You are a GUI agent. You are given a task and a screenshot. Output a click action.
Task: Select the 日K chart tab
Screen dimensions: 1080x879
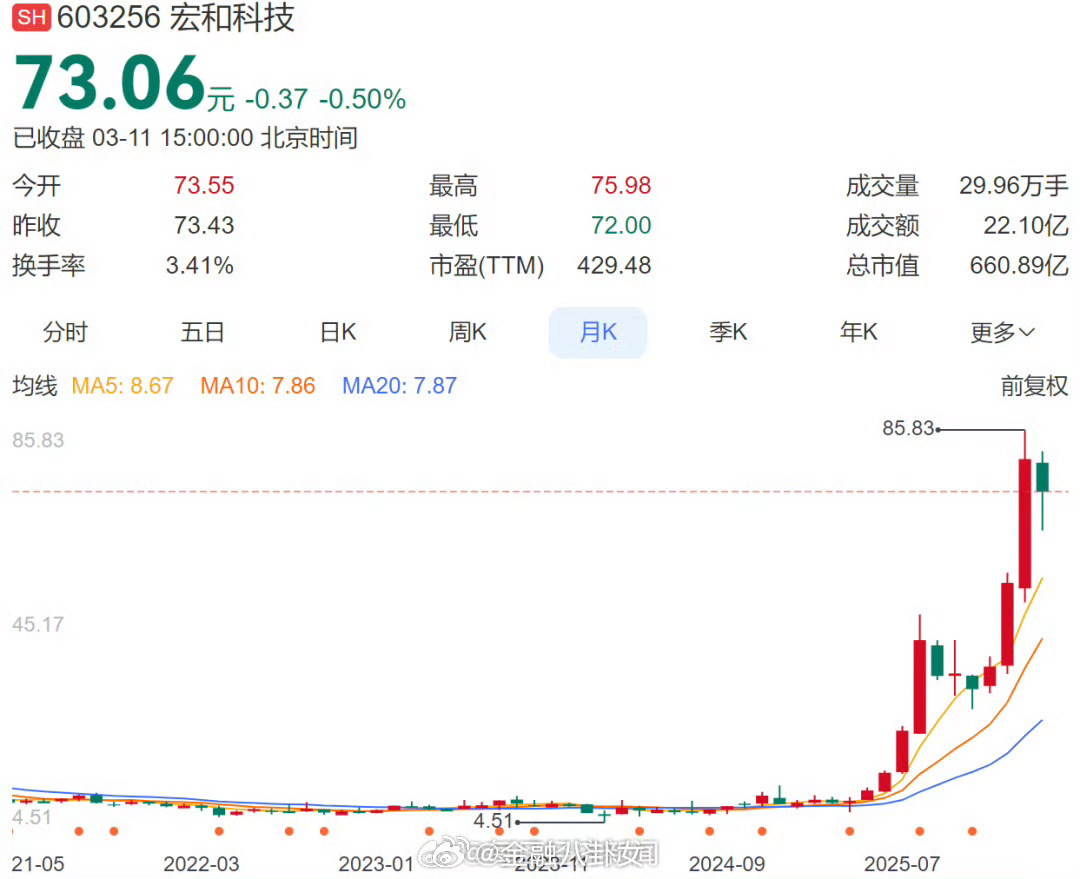point(338,332)
